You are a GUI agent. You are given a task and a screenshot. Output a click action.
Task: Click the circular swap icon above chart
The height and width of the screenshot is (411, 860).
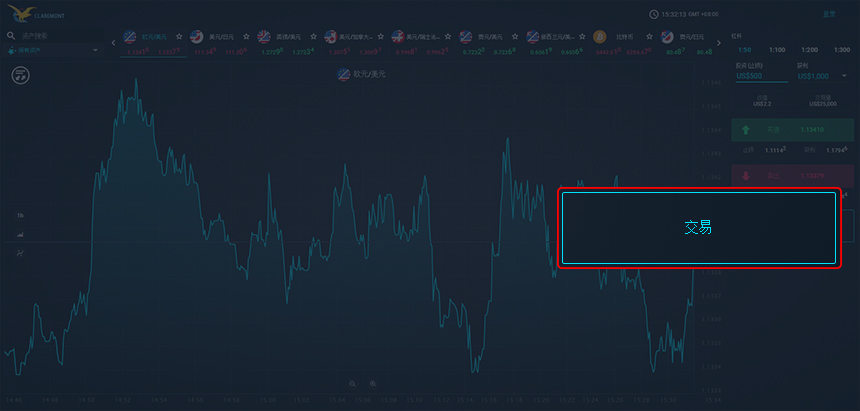point(20,74)
